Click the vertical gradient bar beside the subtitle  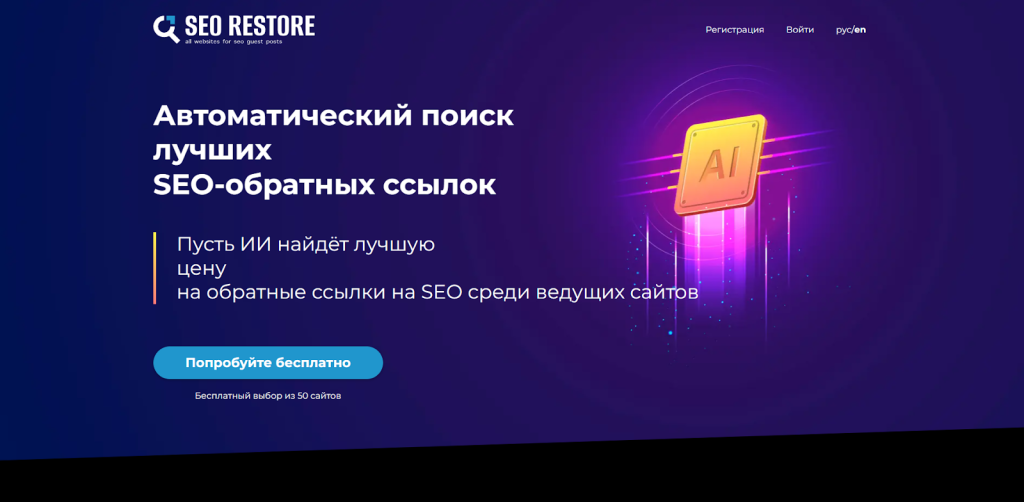click(x=155, y=268)
